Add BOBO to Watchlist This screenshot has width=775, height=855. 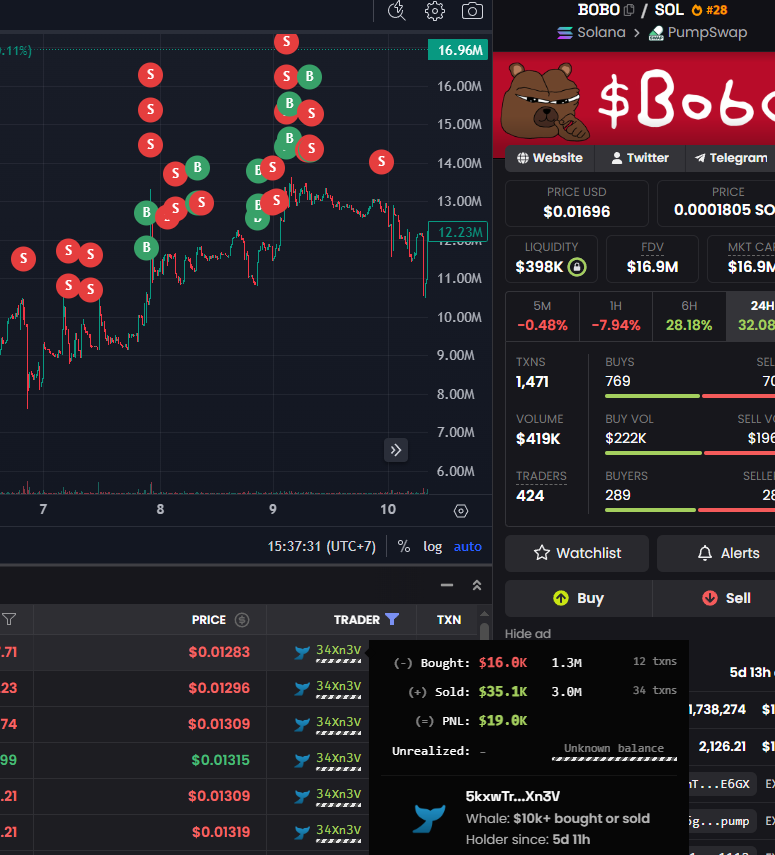click(x=577, y=553)
